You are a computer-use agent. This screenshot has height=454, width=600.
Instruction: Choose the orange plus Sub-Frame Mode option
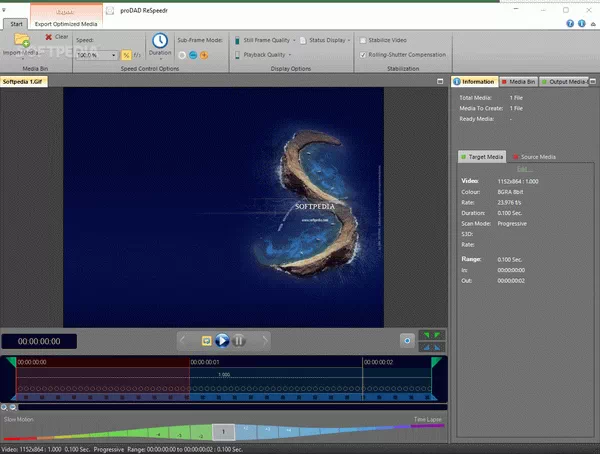click(x=204, y=55)
